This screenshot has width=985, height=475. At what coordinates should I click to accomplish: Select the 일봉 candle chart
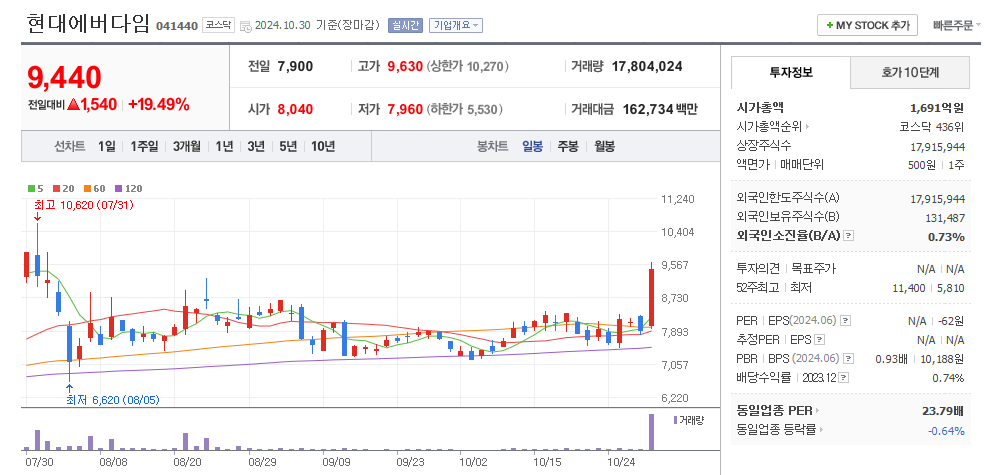(x=533, y=146)
